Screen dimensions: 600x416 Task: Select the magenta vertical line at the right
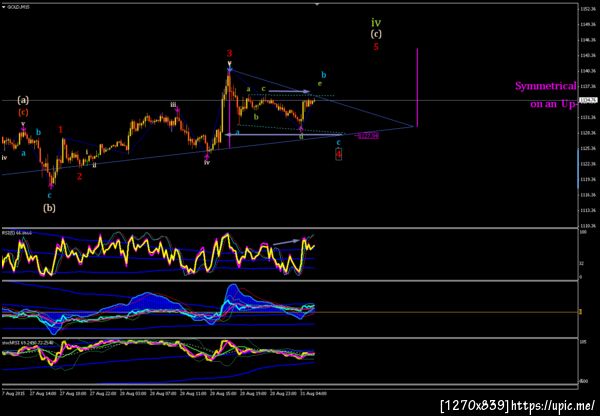[x=417, y=88]
